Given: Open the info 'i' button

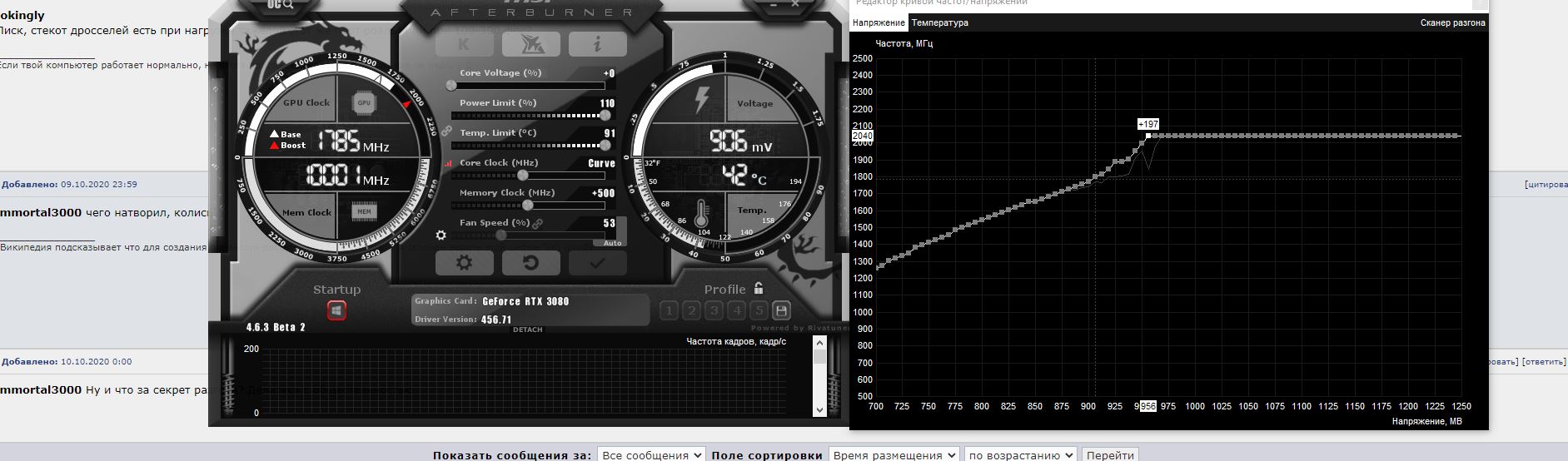Looking at the screenshot, I should pos(597,44).
